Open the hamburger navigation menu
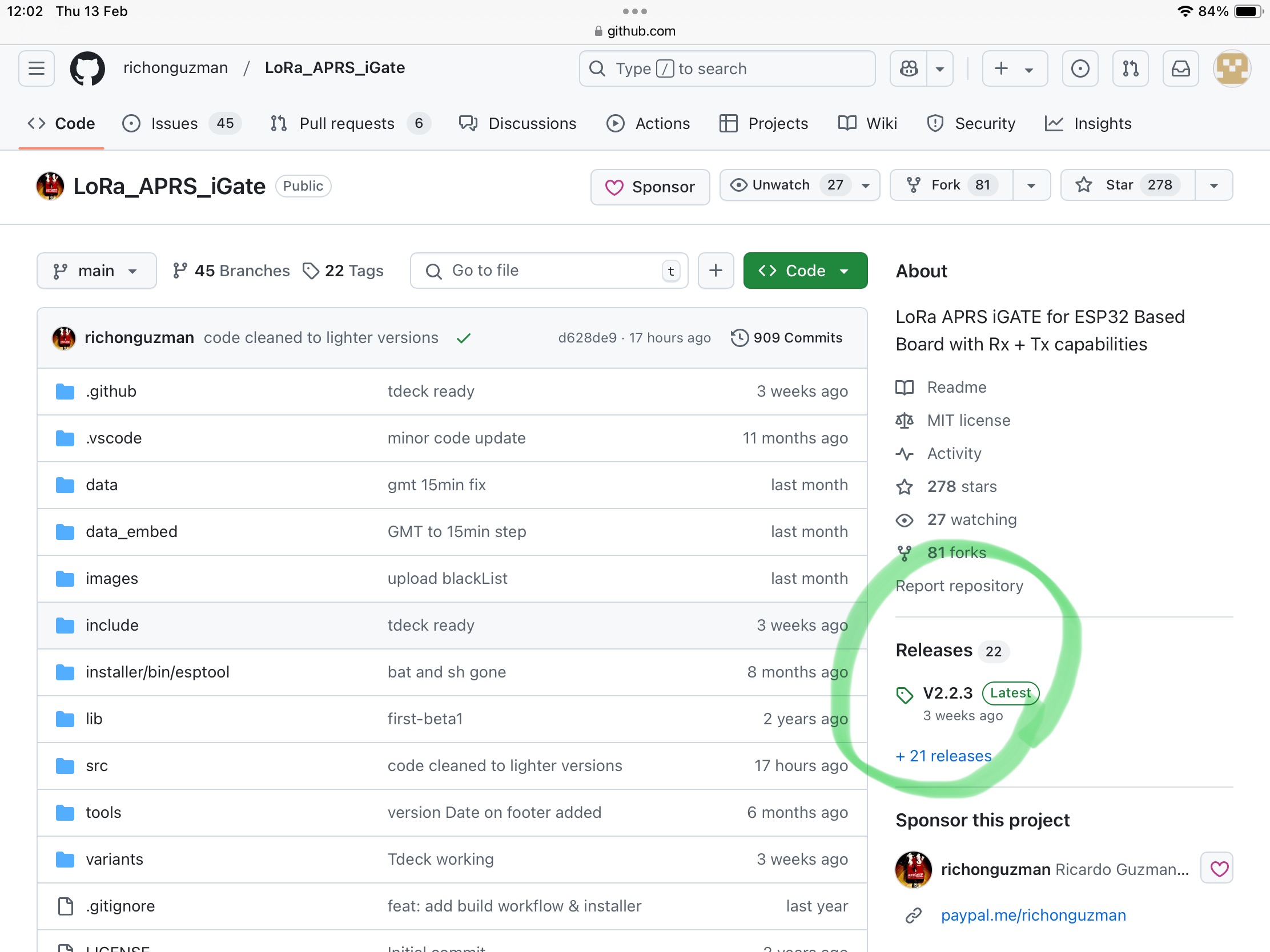 (x=36, y=68)
